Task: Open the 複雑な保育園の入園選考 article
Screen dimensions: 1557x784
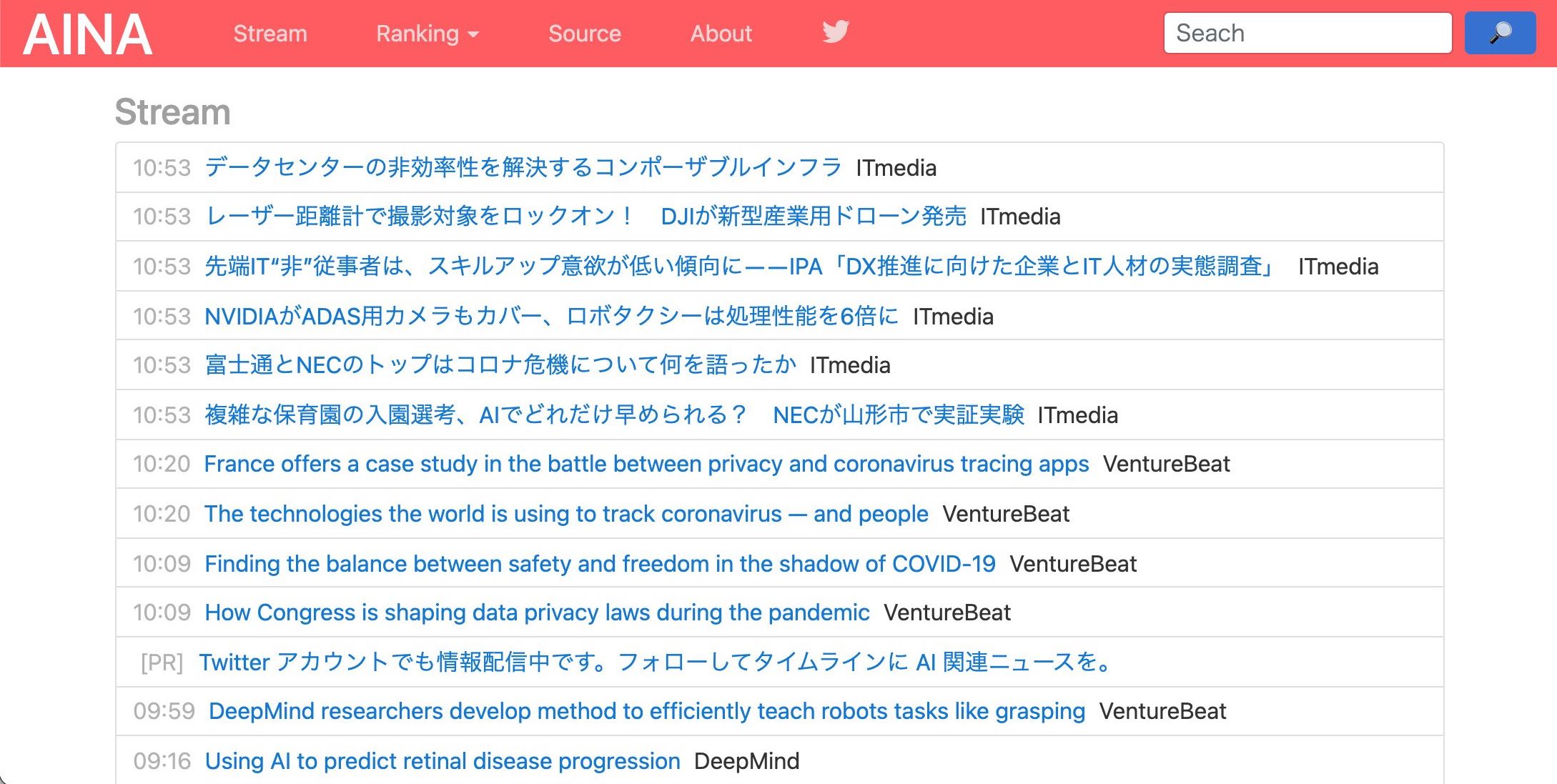Action: [x=614, y=415]
